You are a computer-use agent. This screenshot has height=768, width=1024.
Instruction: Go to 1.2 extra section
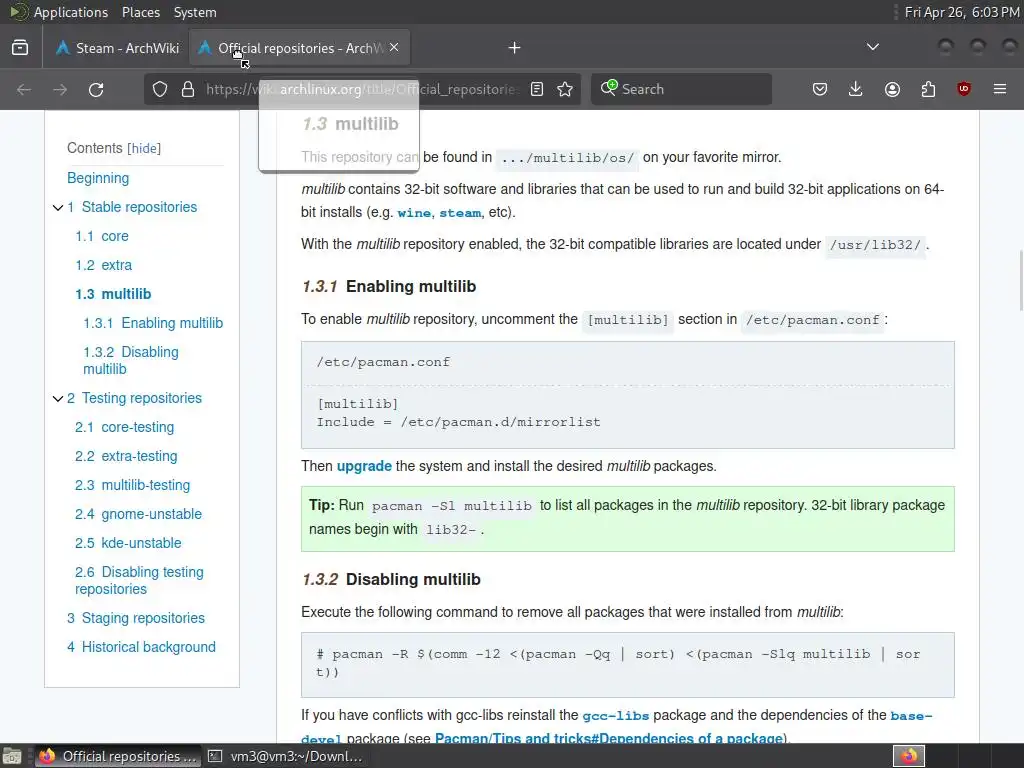coord(104,264)
